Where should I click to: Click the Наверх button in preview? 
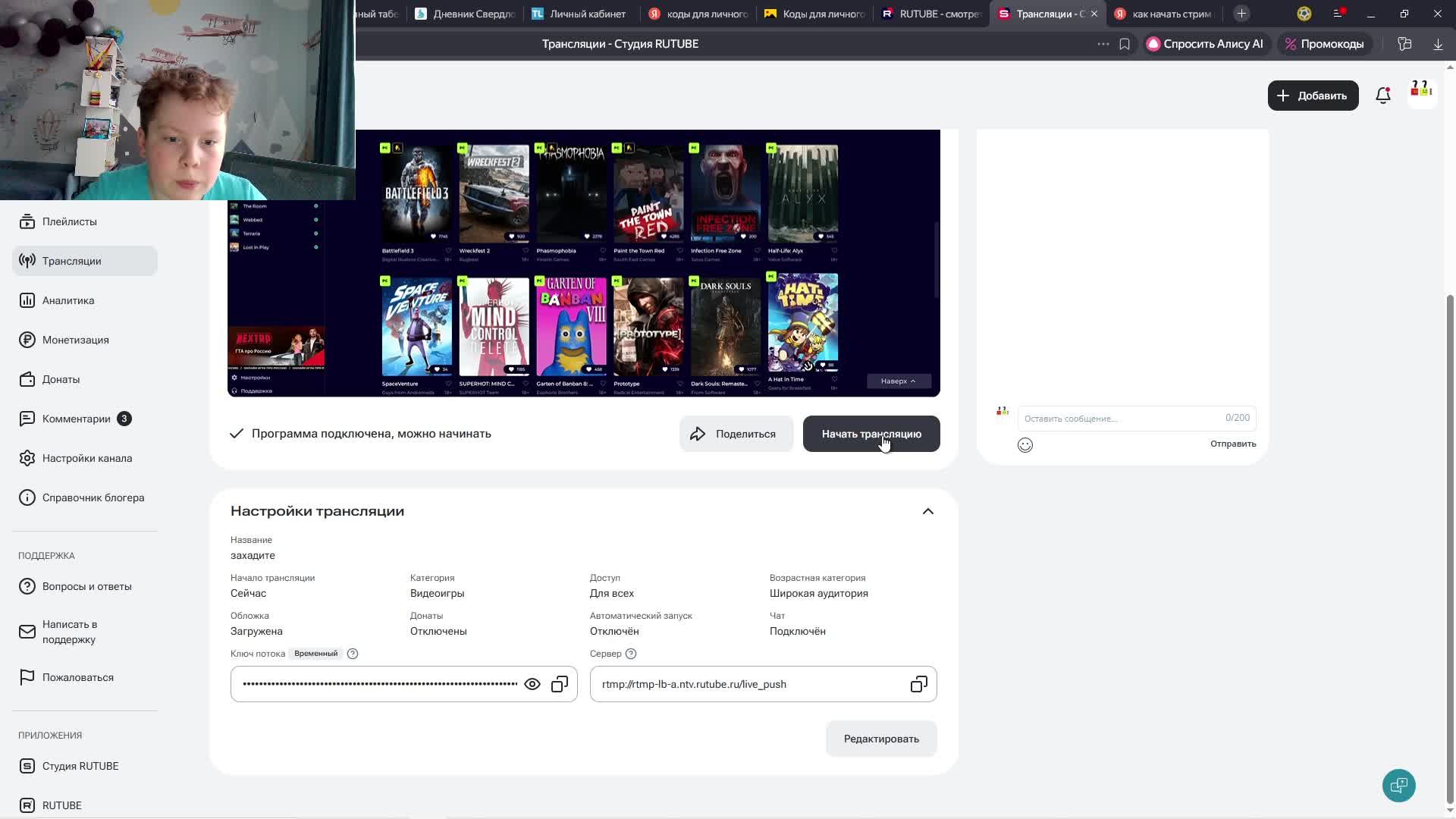[x=898, y=381]
